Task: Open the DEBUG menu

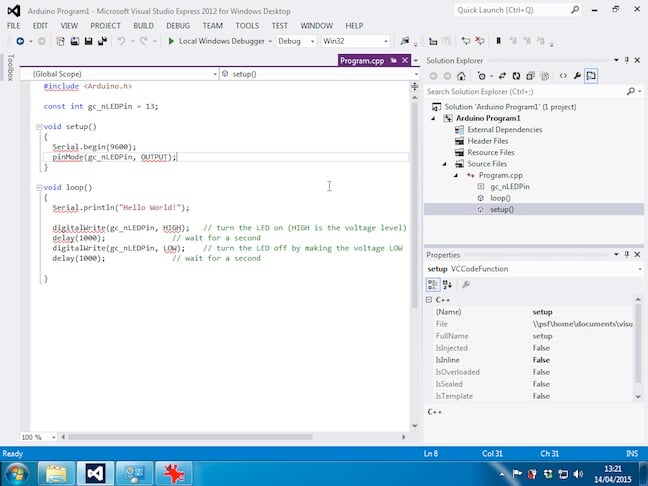Action: click(x=178, y=26)
